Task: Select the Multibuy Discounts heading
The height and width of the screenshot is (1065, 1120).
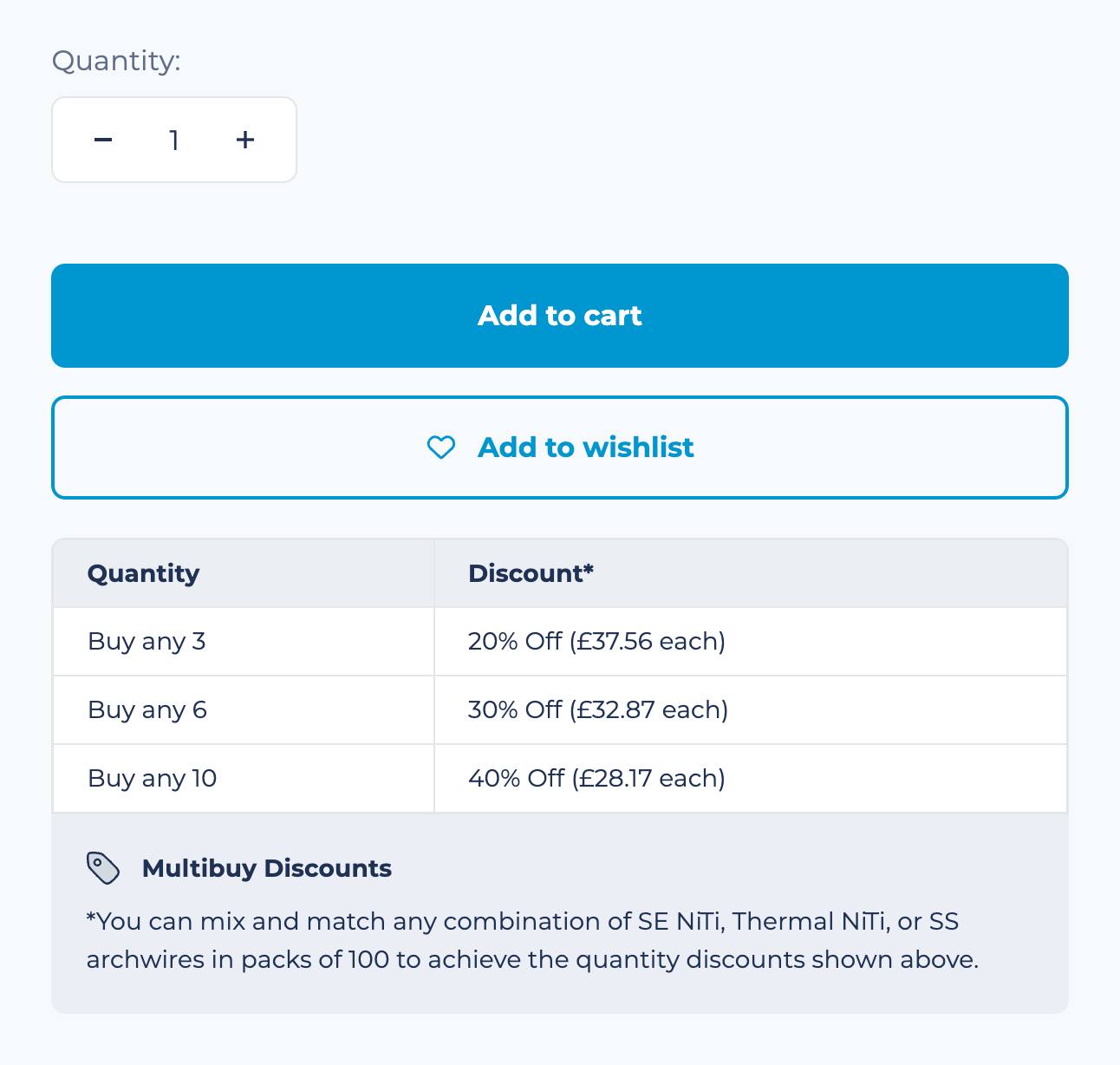Action: pos(266,868)
